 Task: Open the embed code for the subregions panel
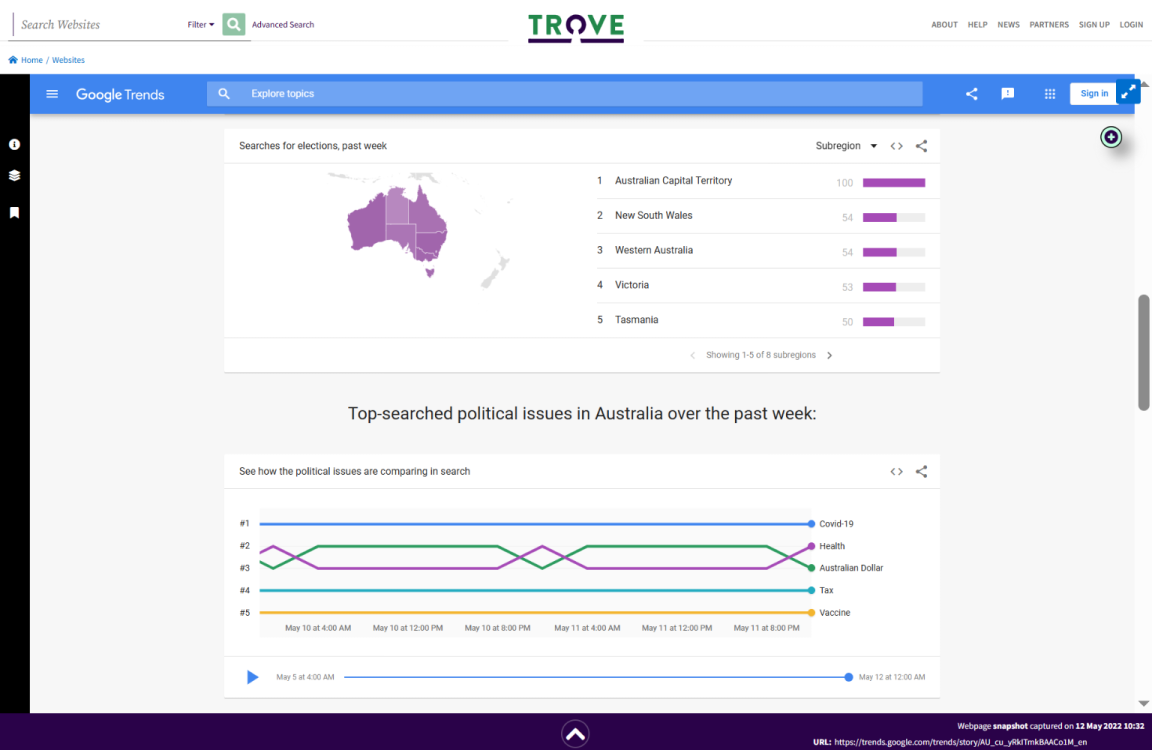click(896, 145)
